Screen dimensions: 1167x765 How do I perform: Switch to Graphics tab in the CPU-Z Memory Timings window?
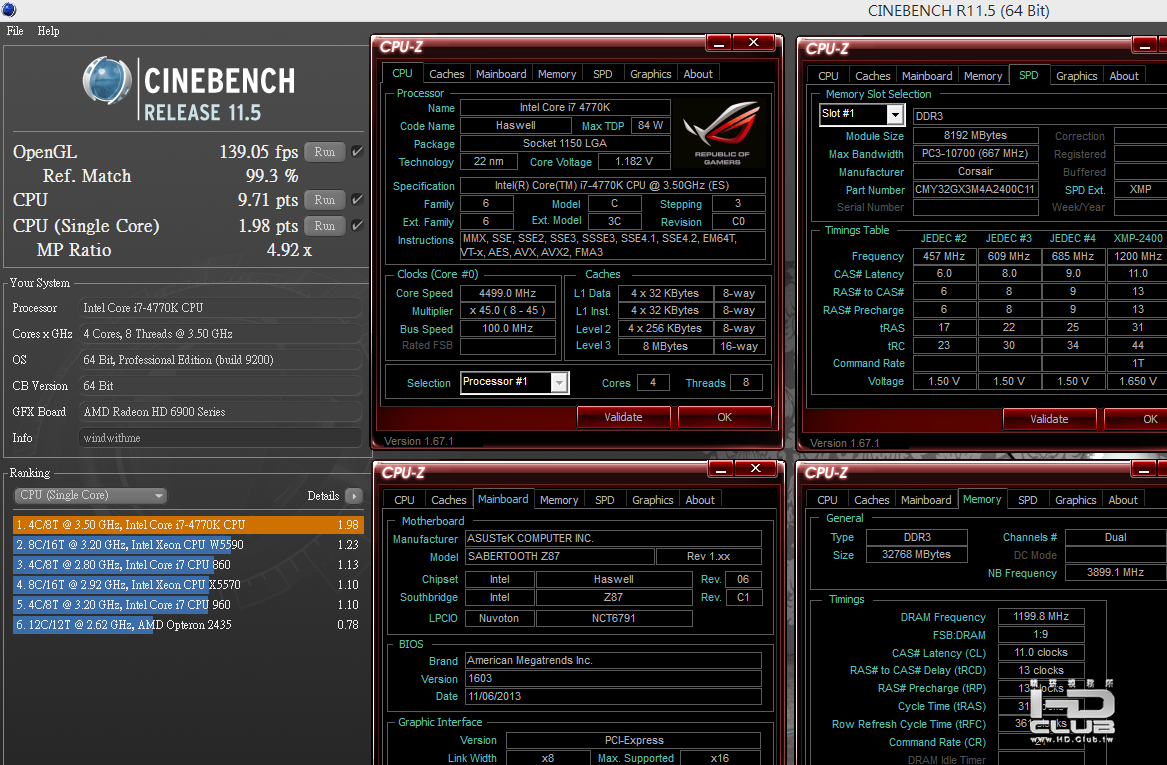[x=1075, y=501]
